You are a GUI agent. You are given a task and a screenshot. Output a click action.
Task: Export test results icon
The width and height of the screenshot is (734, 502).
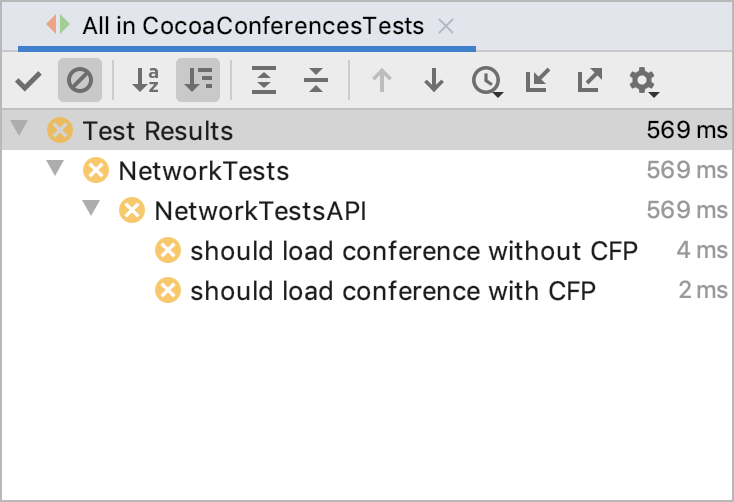(x=590, y=81)
